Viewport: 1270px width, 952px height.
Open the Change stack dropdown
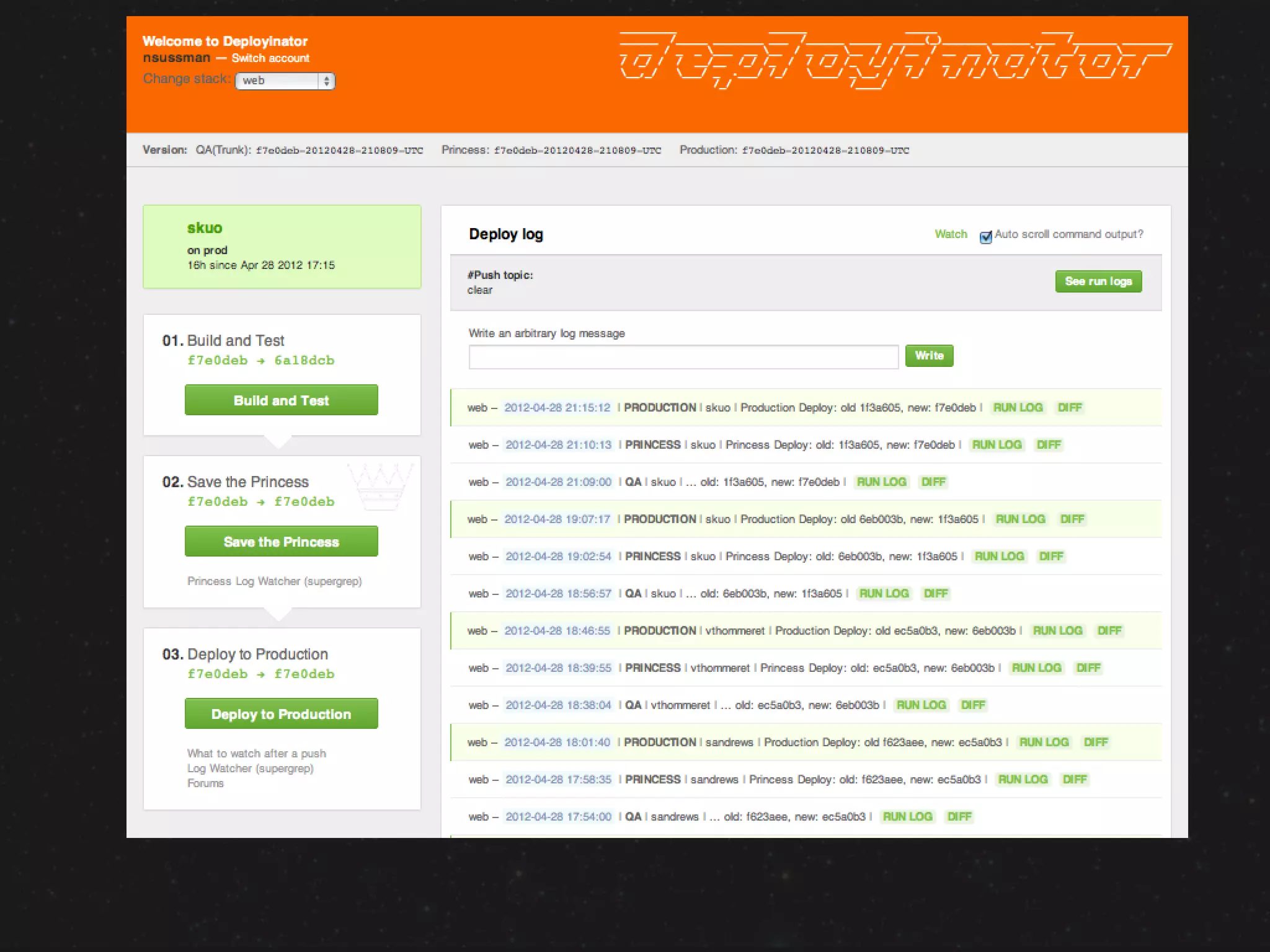285,81
